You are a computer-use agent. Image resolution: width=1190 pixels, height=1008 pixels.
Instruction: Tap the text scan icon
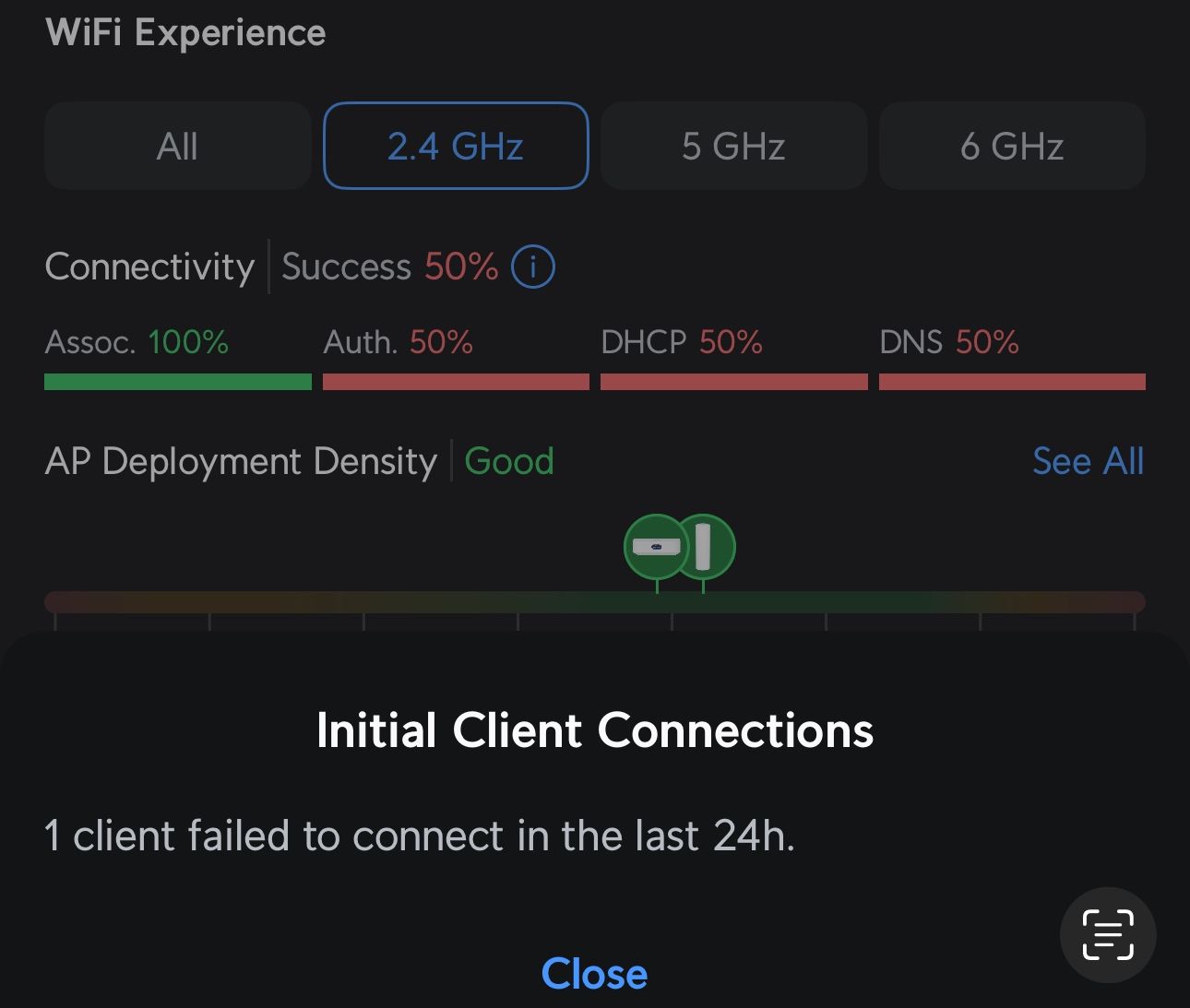tap(1107, 934)
